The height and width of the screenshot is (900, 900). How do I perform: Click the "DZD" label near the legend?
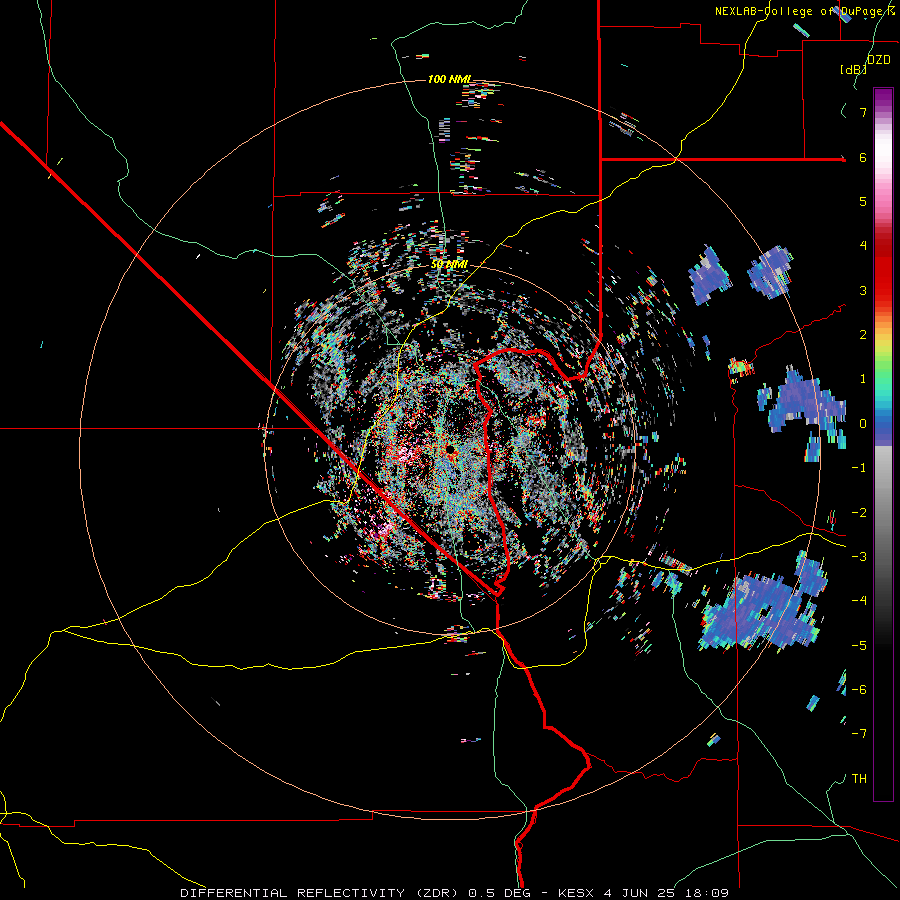tap(879, 60)
